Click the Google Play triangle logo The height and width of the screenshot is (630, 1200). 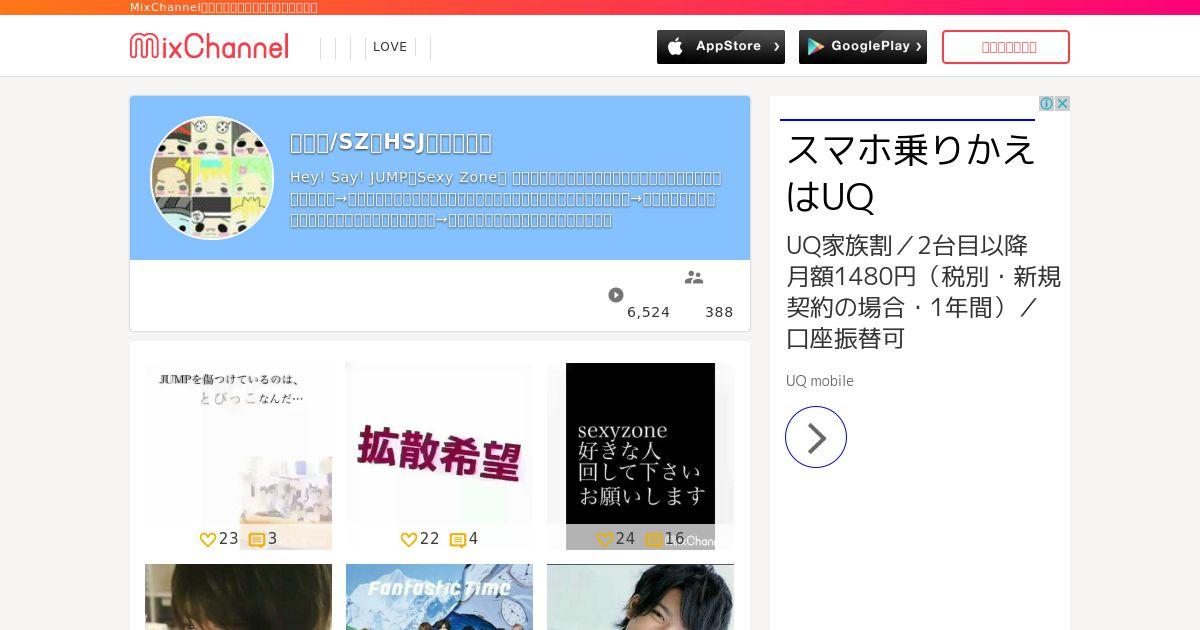(x=816, y=47)
